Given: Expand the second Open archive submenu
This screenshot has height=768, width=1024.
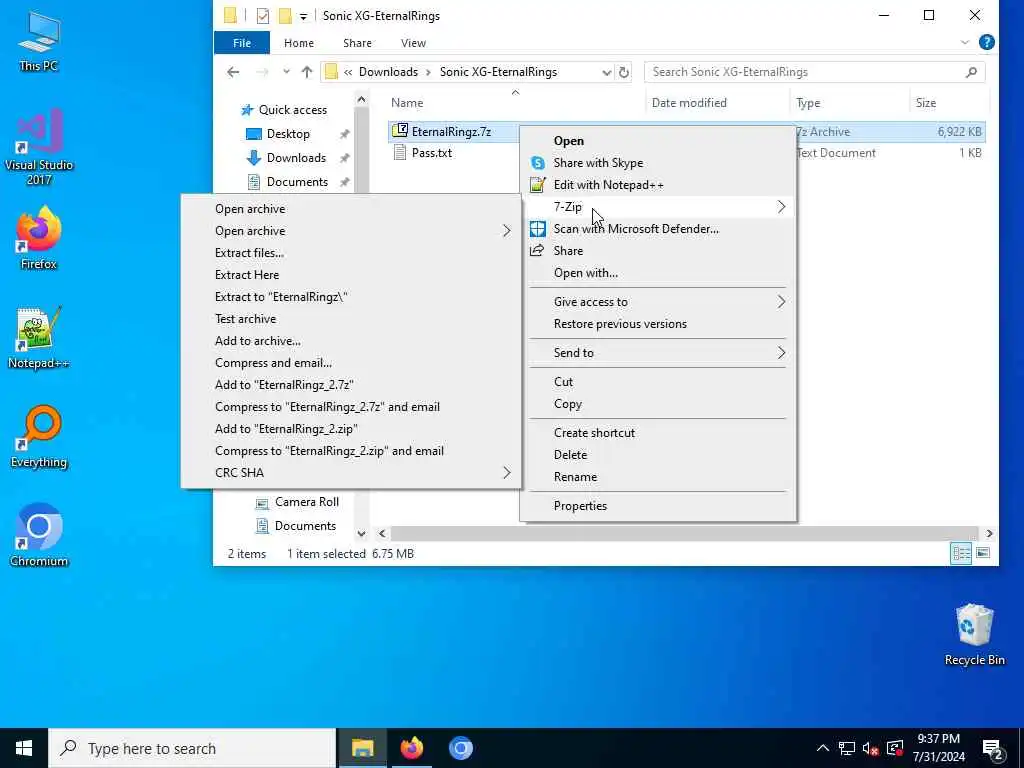Looking at the screenshot, I should click(x=507, y=231).
